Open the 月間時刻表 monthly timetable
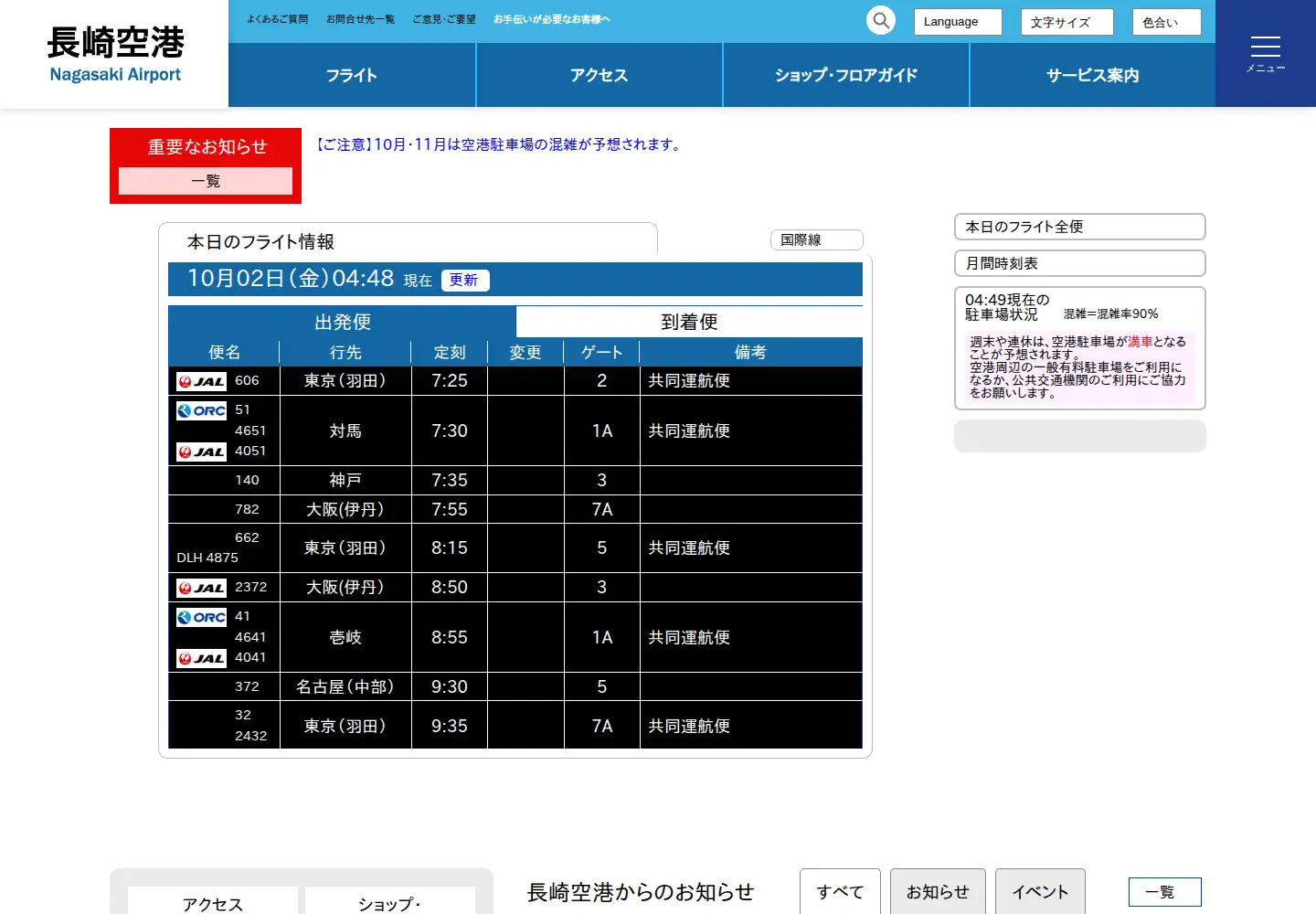 tap(1080, 263)
